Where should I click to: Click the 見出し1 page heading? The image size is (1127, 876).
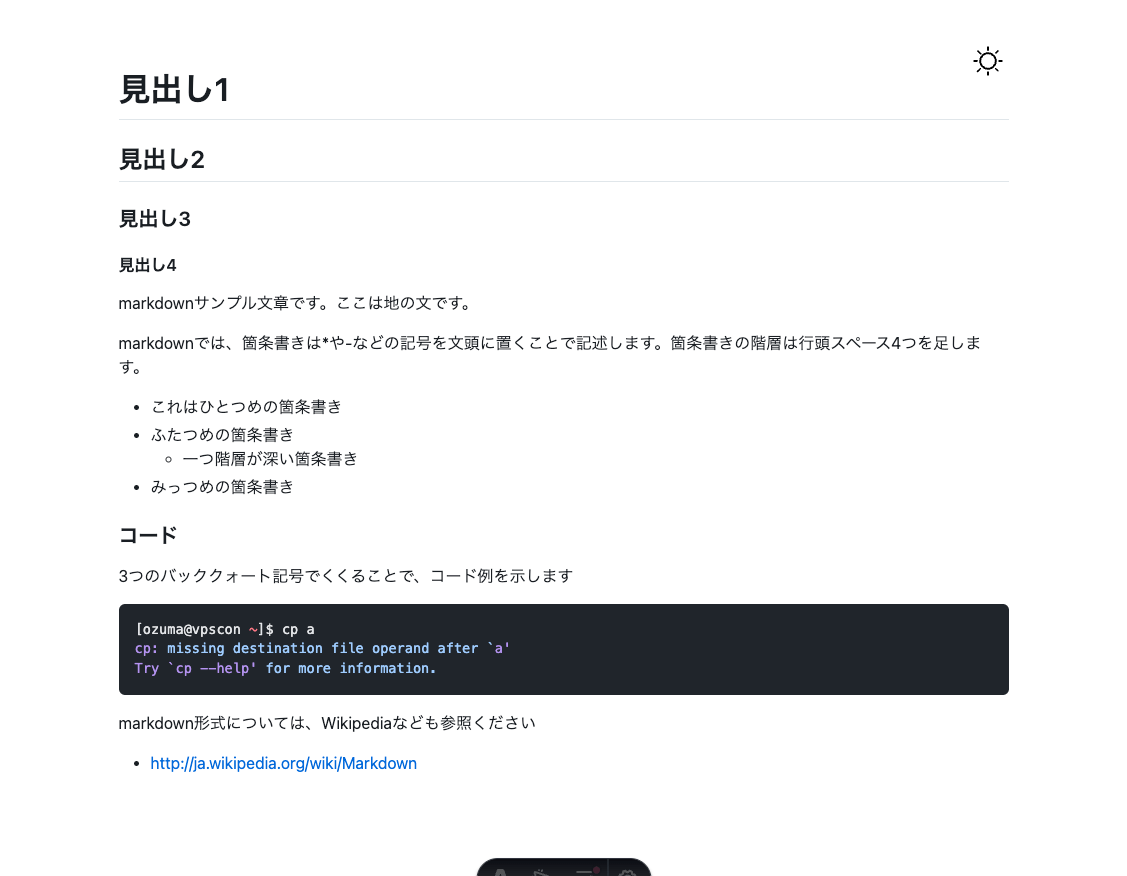174,90
